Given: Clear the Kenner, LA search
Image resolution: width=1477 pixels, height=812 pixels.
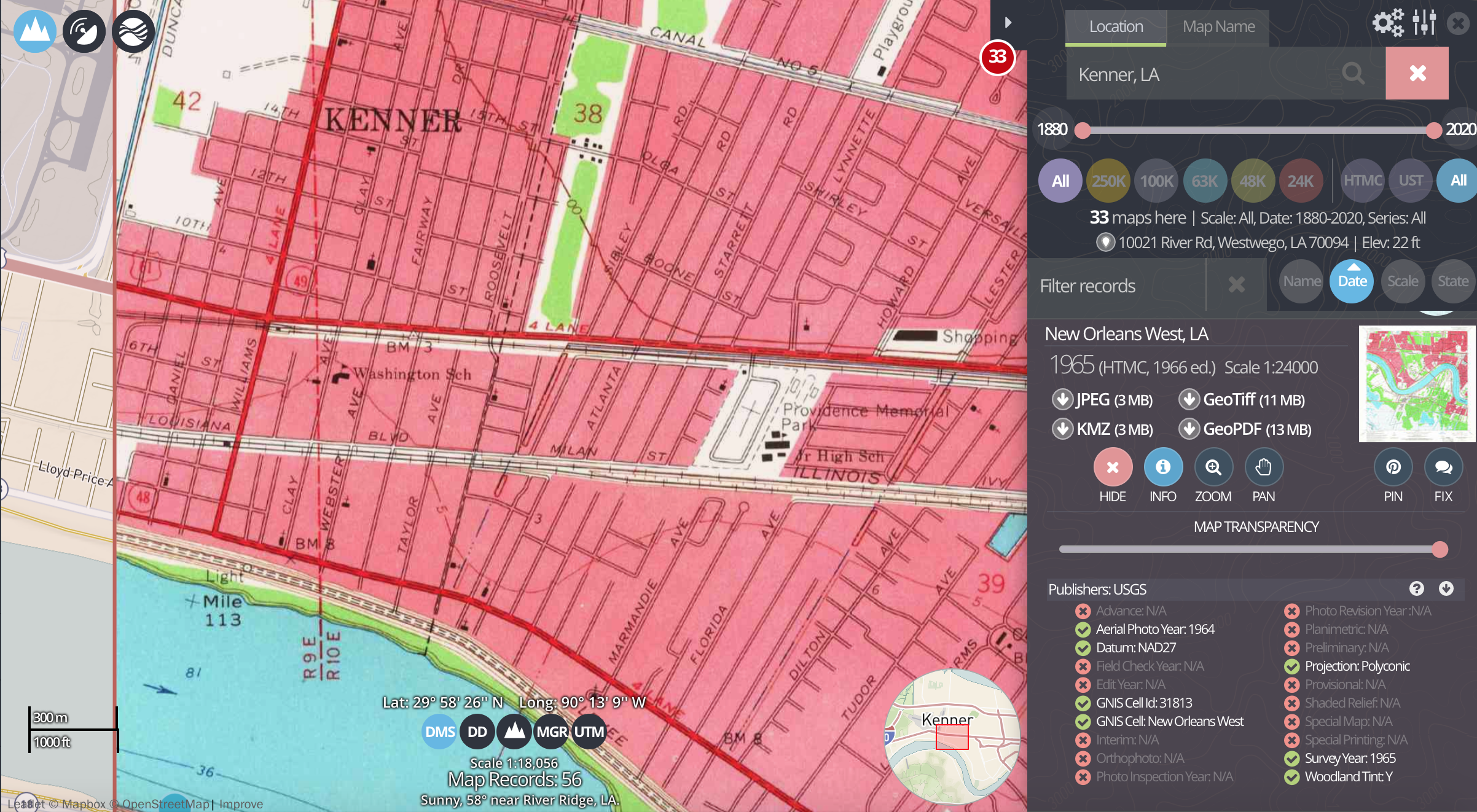Looking at the screenshot, I should 1417,74.
